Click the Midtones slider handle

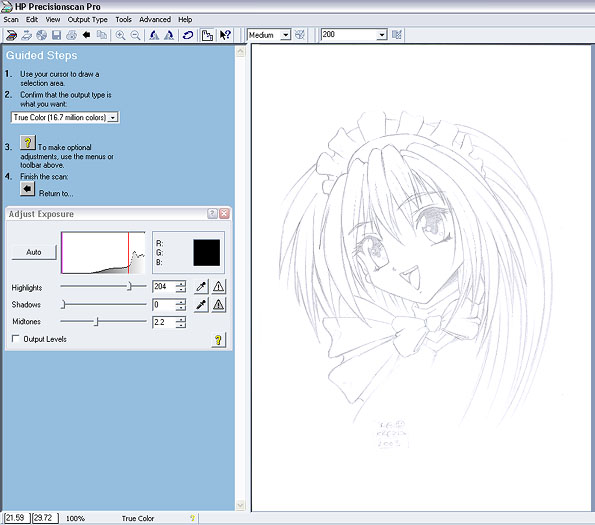96,322
